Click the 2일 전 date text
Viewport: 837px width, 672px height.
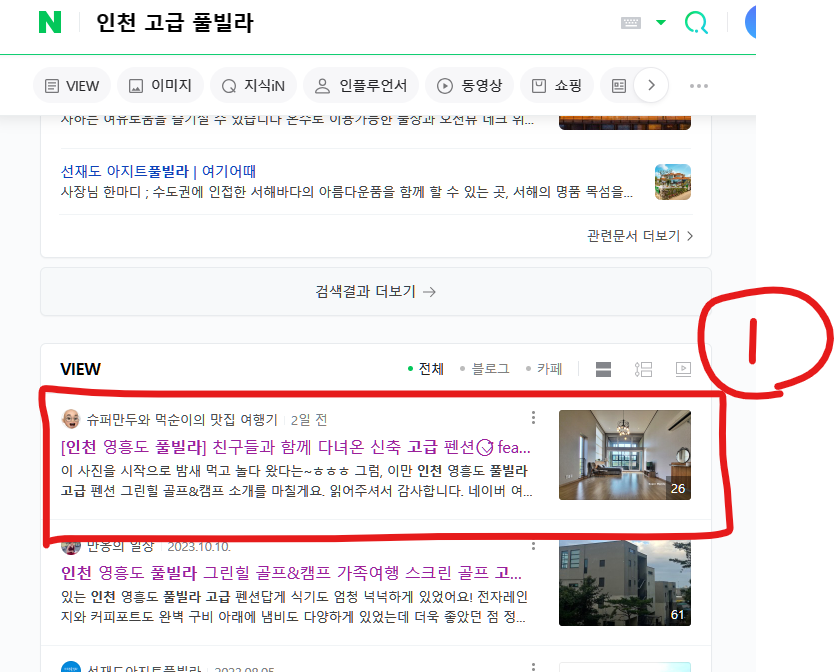(309, 420)
